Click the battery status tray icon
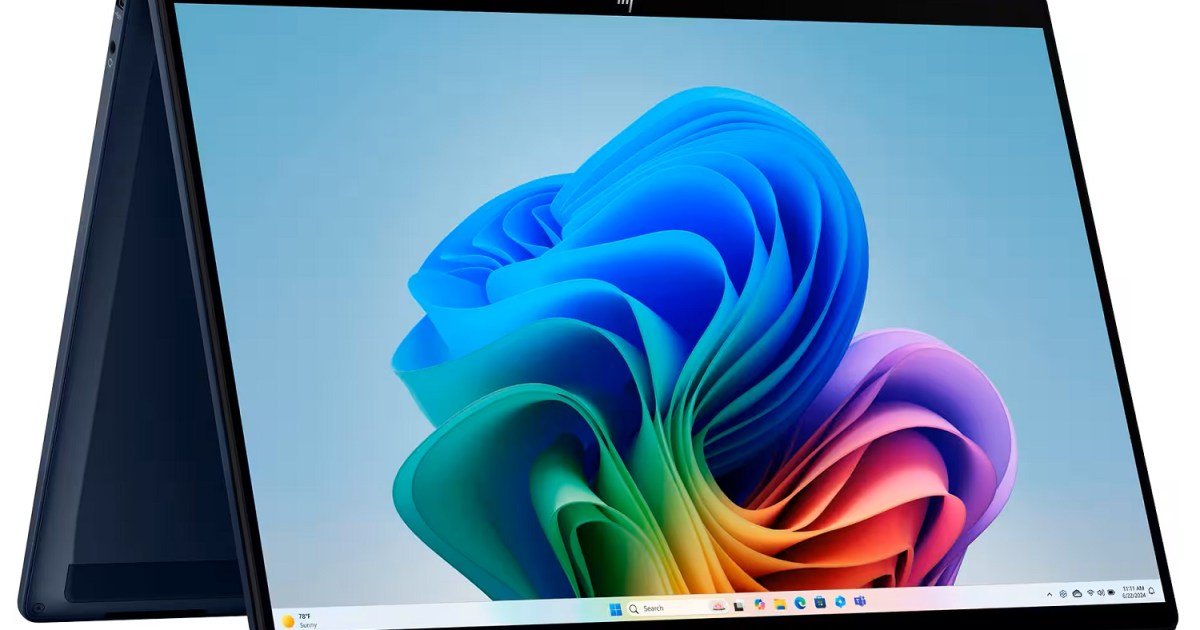Viewport: 1200px width, 630px height. (x=1111, y=592)
